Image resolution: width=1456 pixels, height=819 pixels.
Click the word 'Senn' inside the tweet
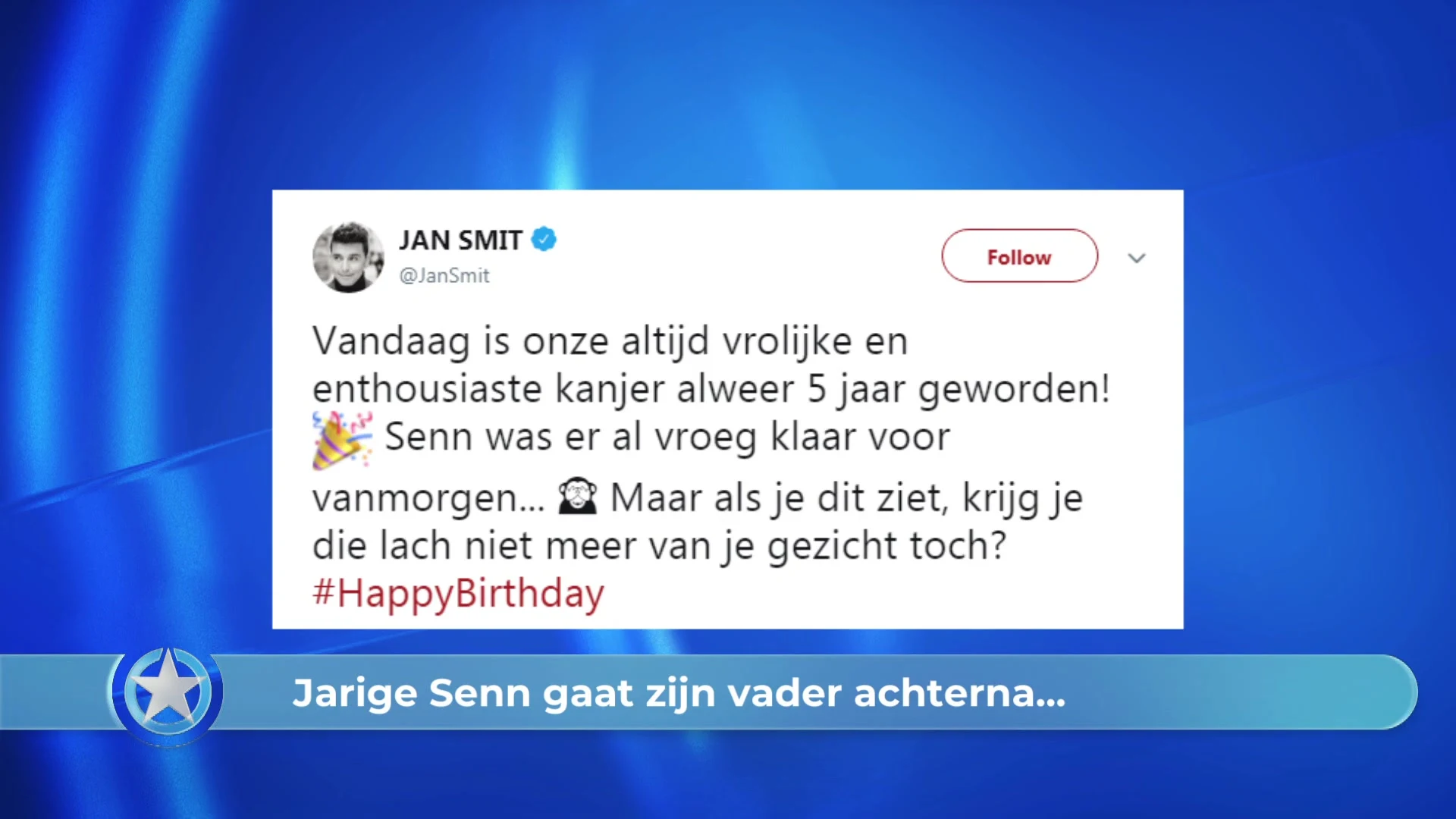click(428, 437)
